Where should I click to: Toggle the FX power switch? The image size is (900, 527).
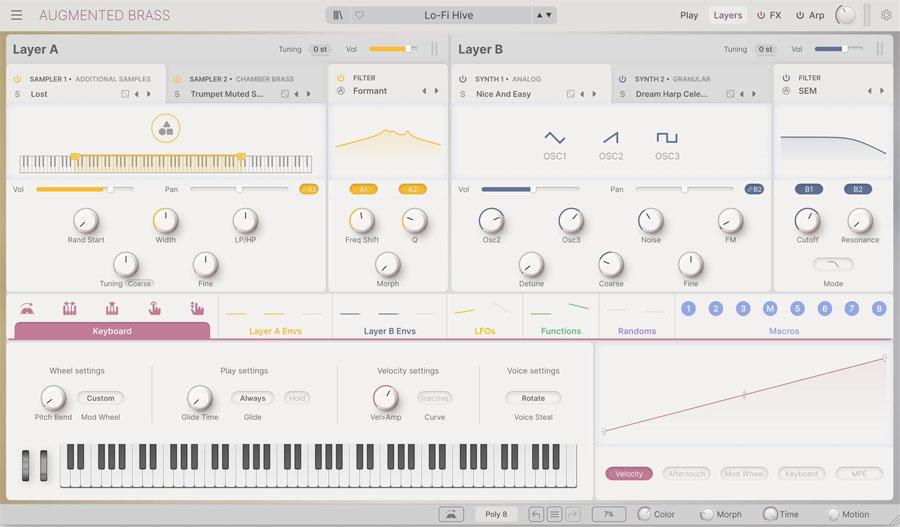pyautogui.click(x=761, y=16)
